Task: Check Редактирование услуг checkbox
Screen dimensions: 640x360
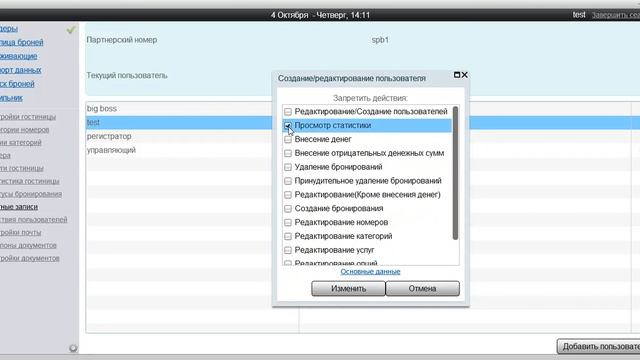Action: 288,250
